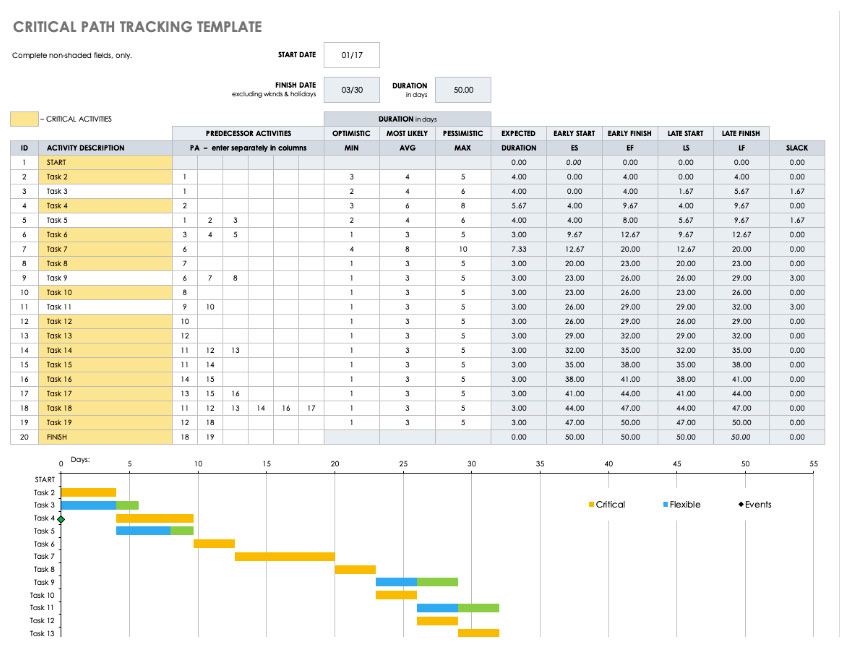Viewport: 854px width, 647px height.
Task: Select the START DATE field showing 01/17
Action: point(351,55)
